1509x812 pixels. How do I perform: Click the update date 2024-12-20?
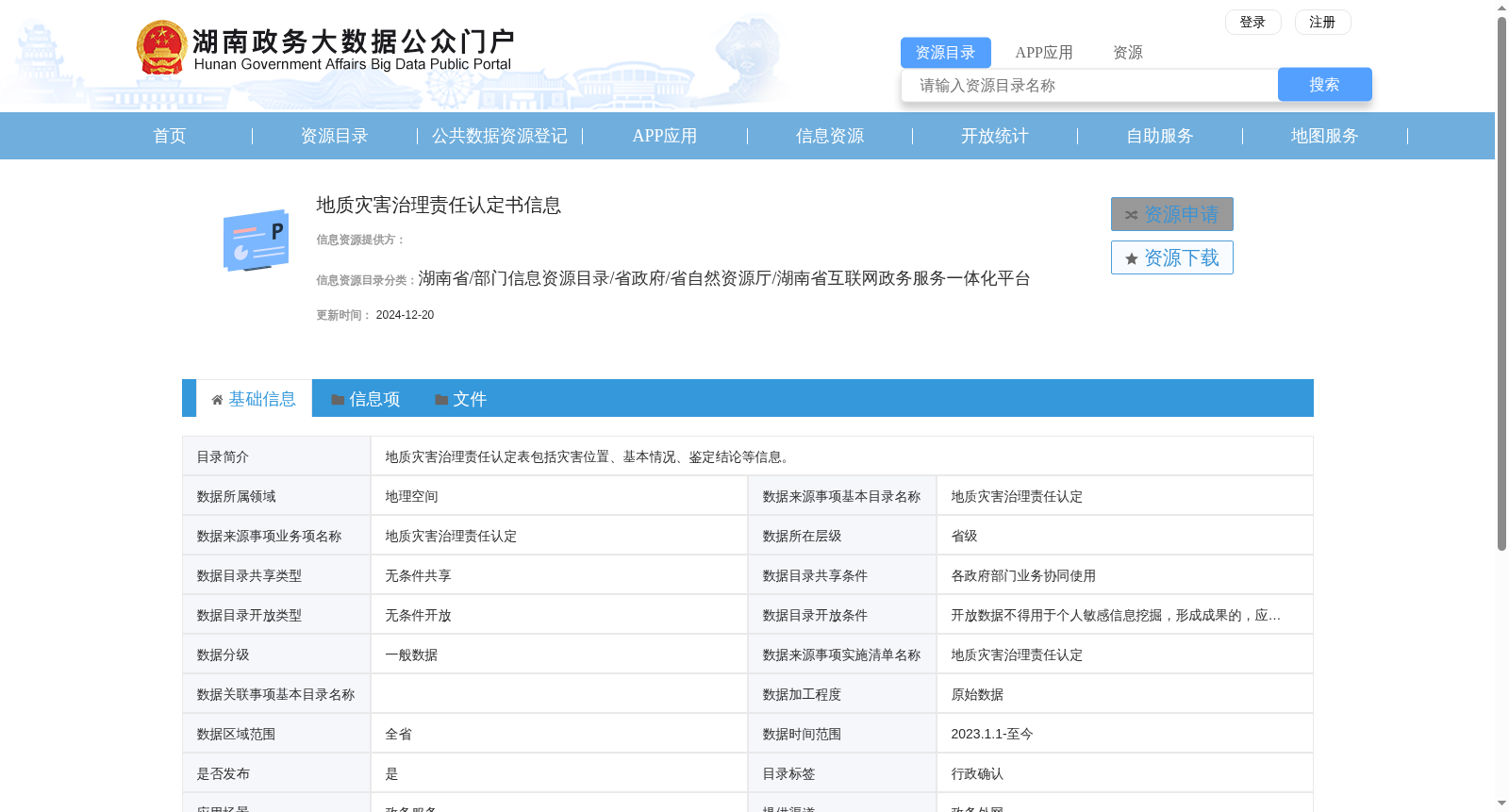tap(405, 315)
